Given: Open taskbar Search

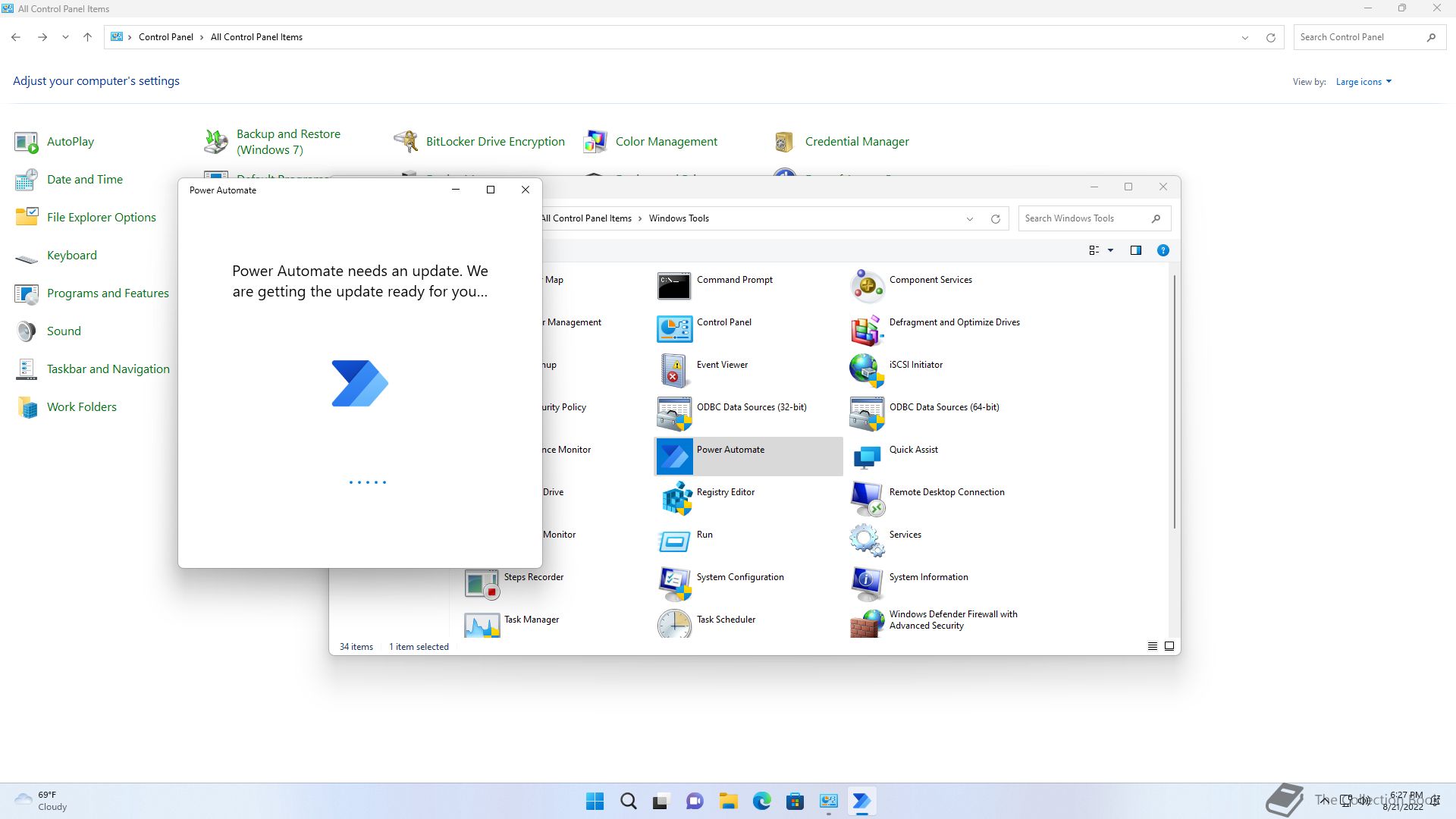Looking at the screenshot, I should click(628, 801).
